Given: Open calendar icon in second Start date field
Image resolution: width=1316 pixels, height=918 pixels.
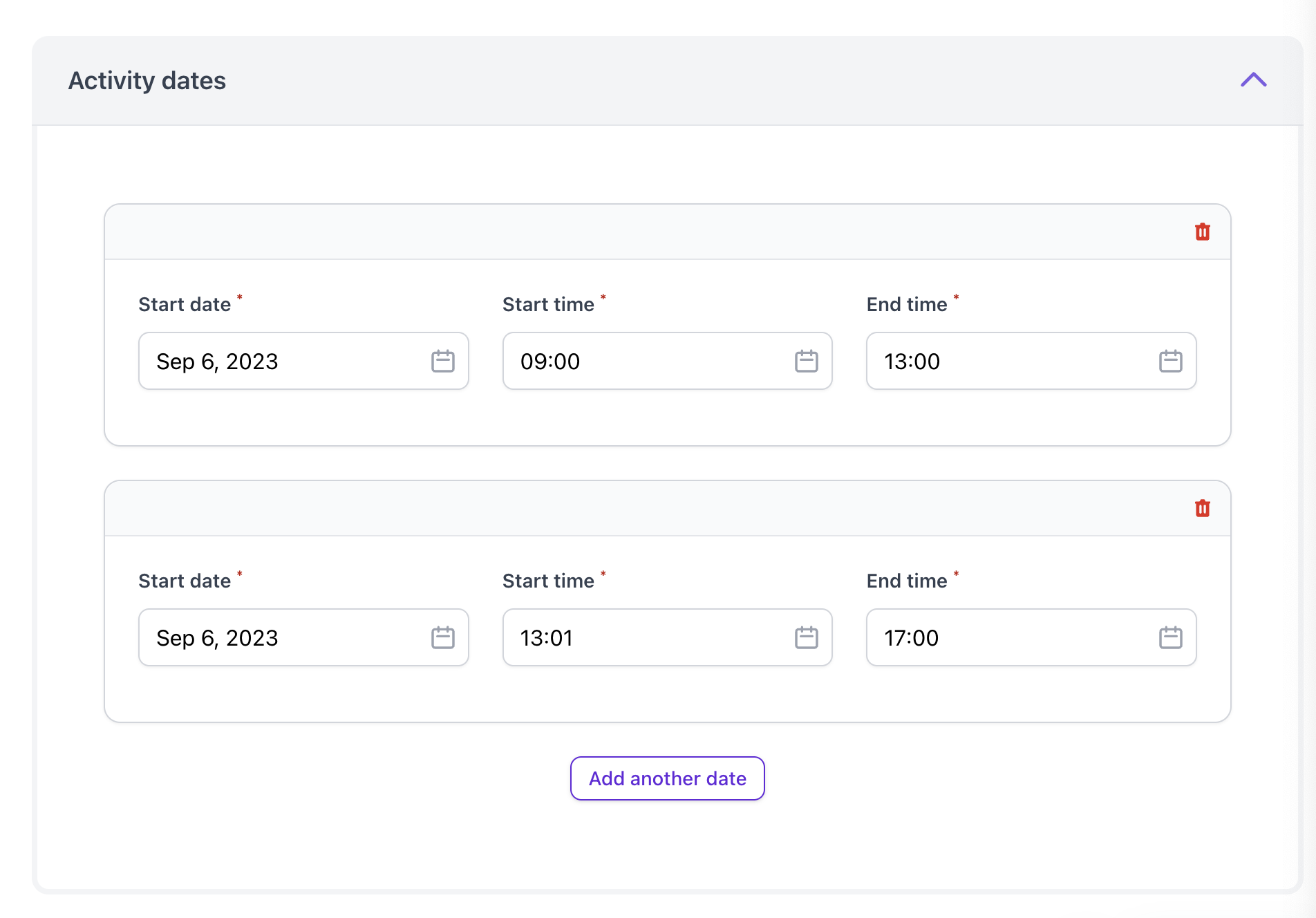Looking at the screenshot, I should tap(442, 637).
